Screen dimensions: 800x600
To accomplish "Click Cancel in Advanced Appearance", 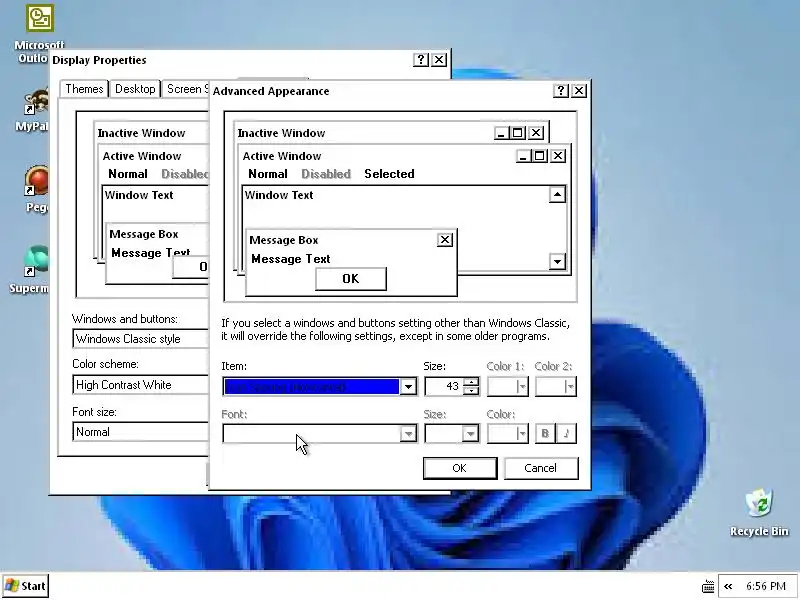I will pyautogui.click(x=541, y=468).
